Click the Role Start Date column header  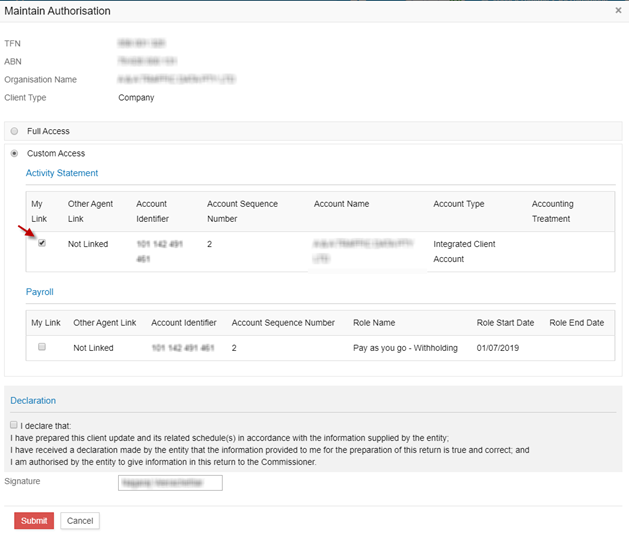506,323
